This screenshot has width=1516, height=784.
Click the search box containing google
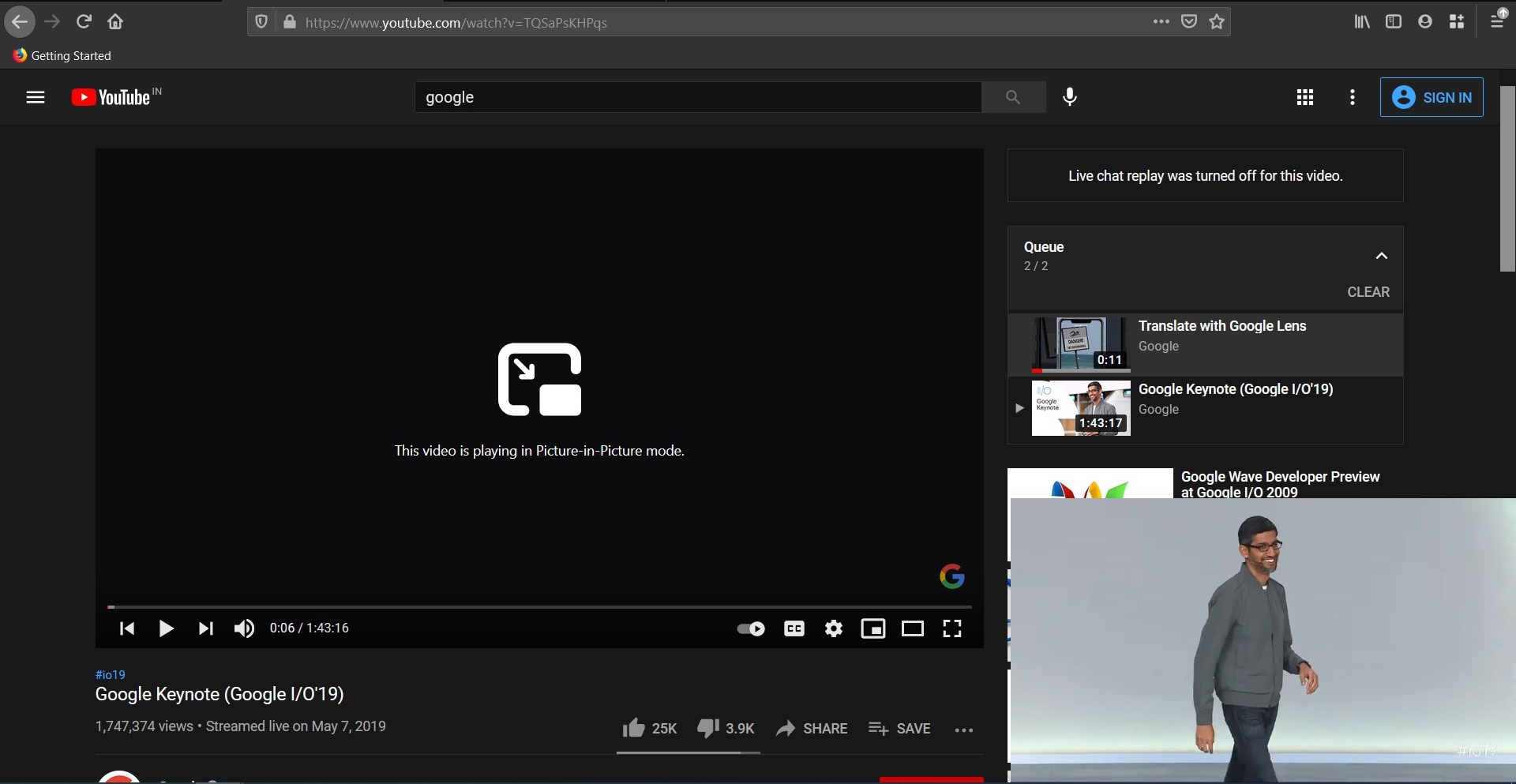pos(698,97)
